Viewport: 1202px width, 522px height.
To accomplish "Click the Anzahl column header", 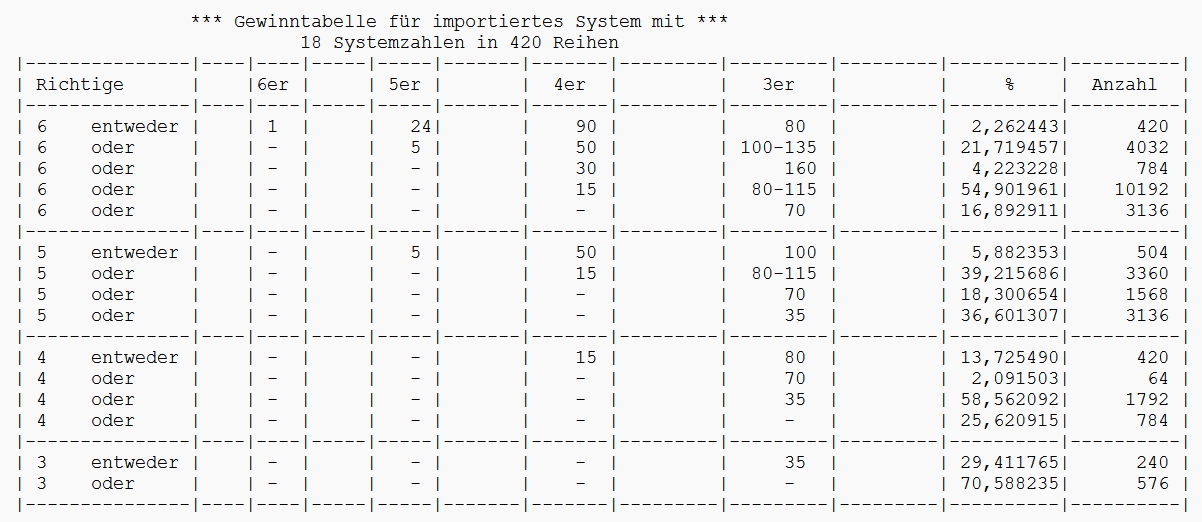I will [x=1124, y=84].
